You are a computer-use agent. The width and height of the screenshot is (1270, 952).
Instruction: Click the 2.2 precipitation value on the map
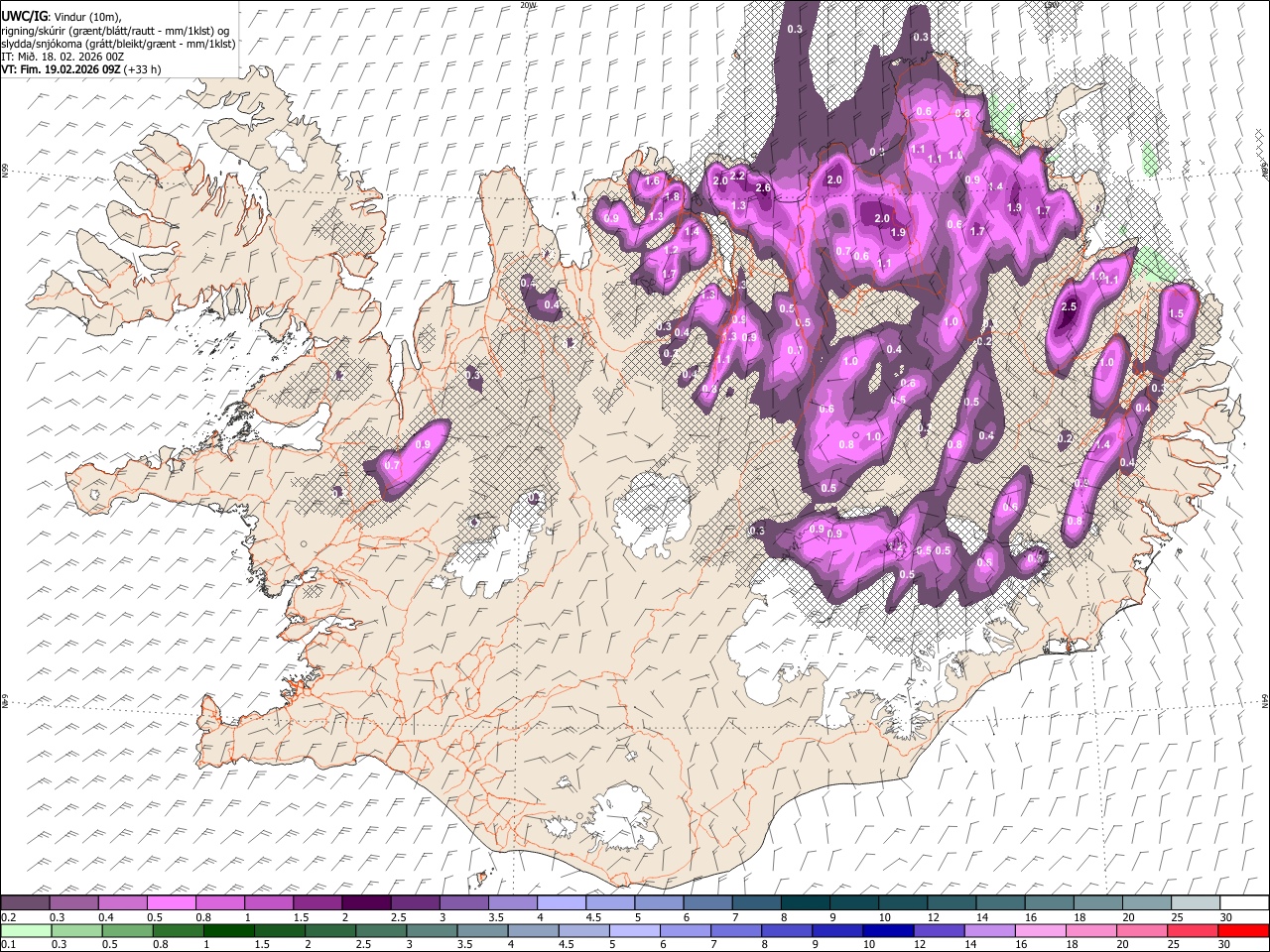pyautogui.click(x=737, y=176)
